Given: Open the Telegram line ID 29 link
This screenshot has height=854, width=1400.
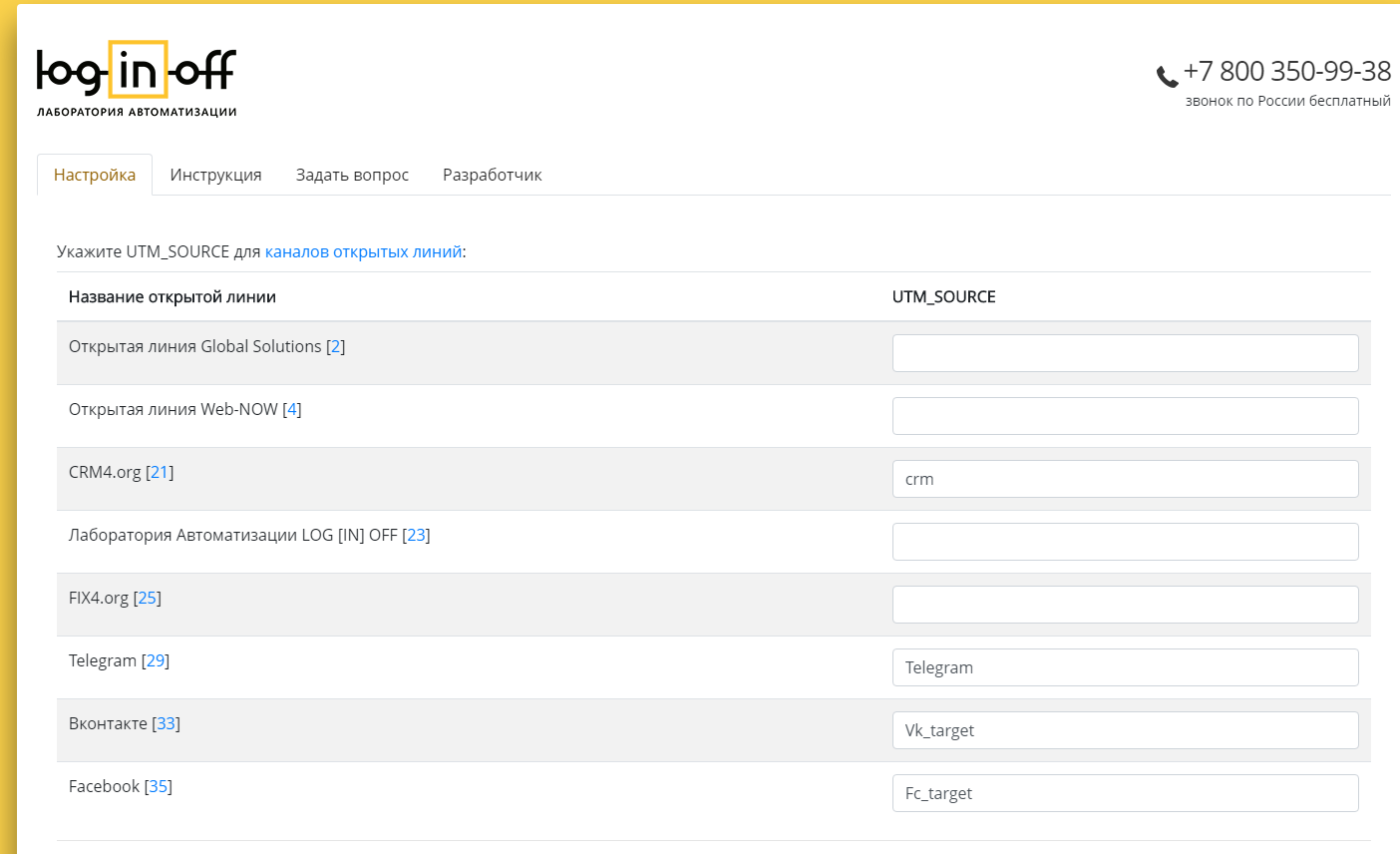Looking at the screenshot, I should [x=156, y=660].
